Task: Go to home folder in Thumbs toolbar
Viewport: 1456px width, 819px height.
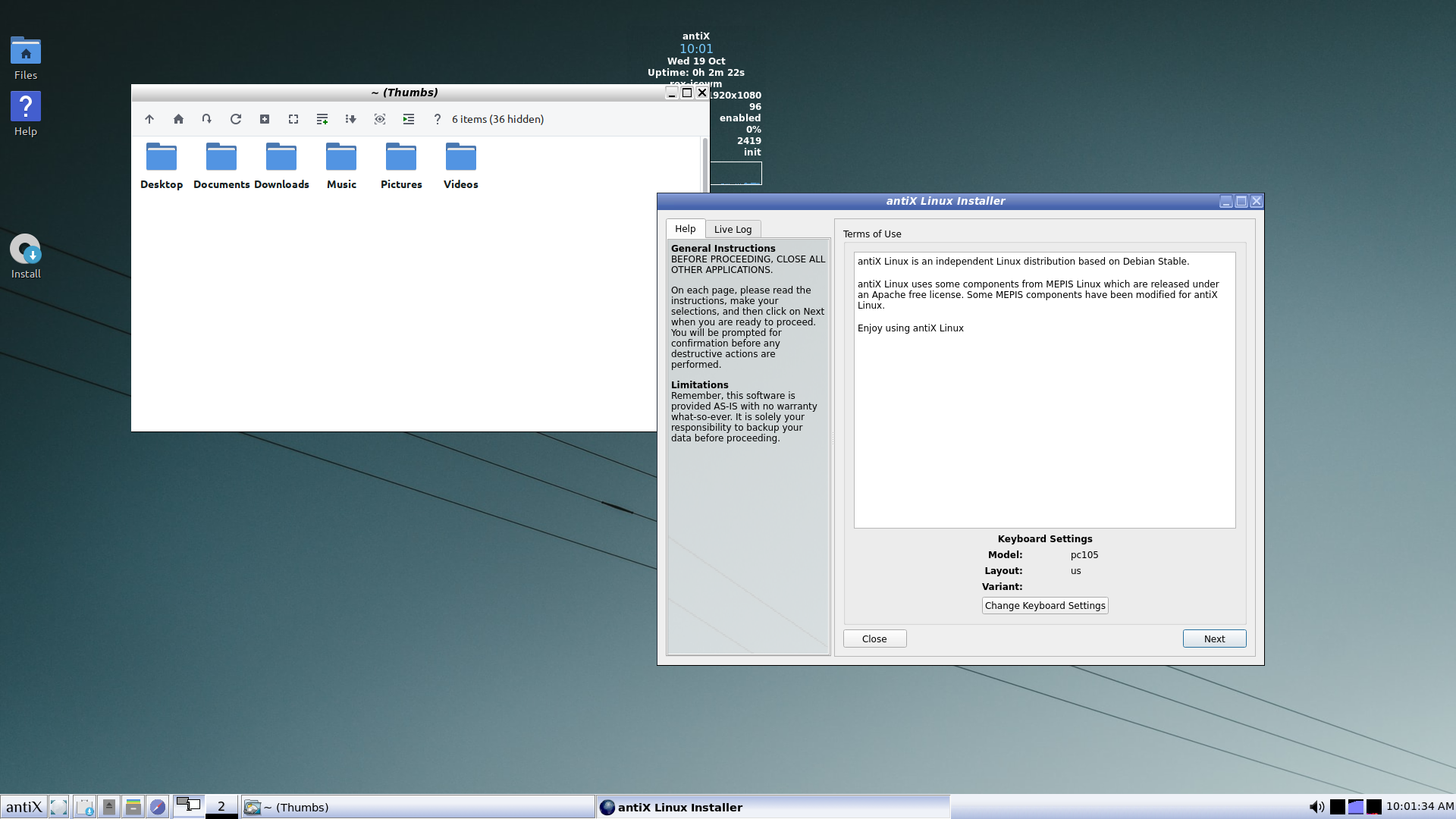Action: point(178,119)
